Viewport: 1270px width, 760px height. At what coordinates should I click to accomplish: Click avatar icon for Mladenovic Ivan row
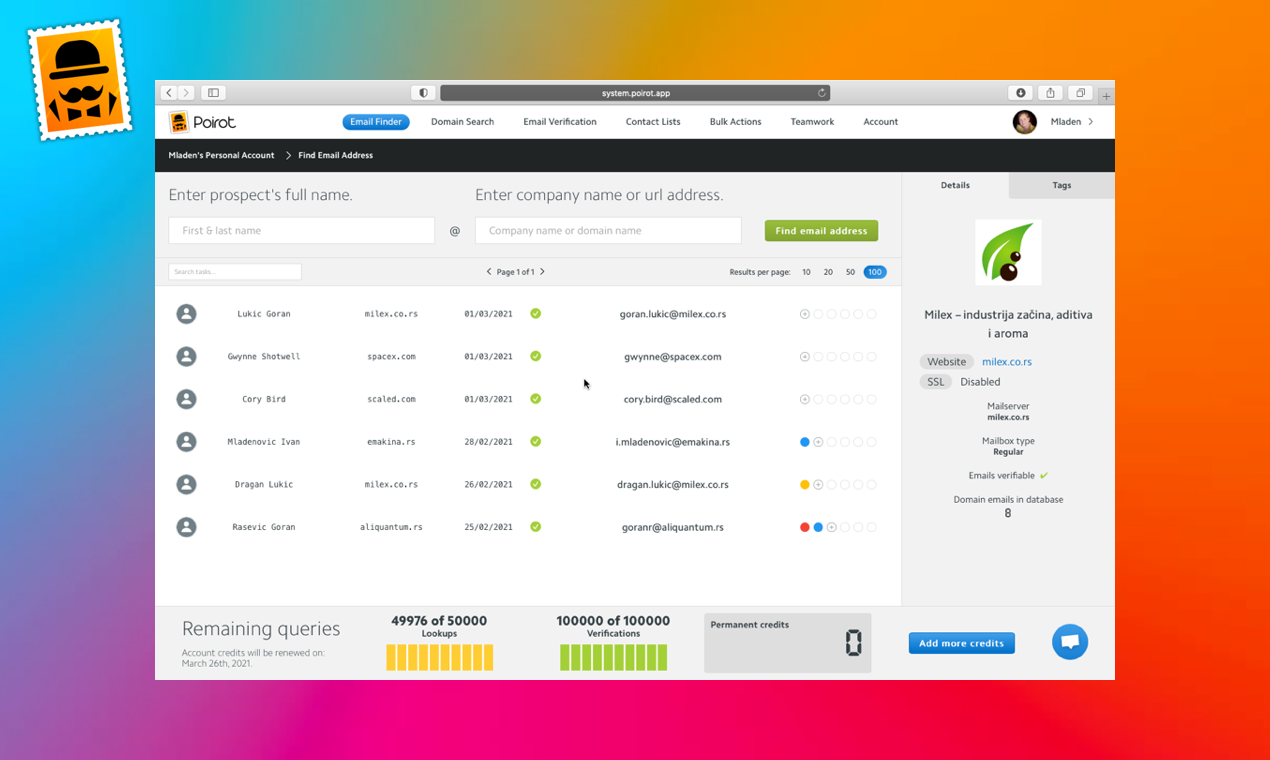[186, 442]
